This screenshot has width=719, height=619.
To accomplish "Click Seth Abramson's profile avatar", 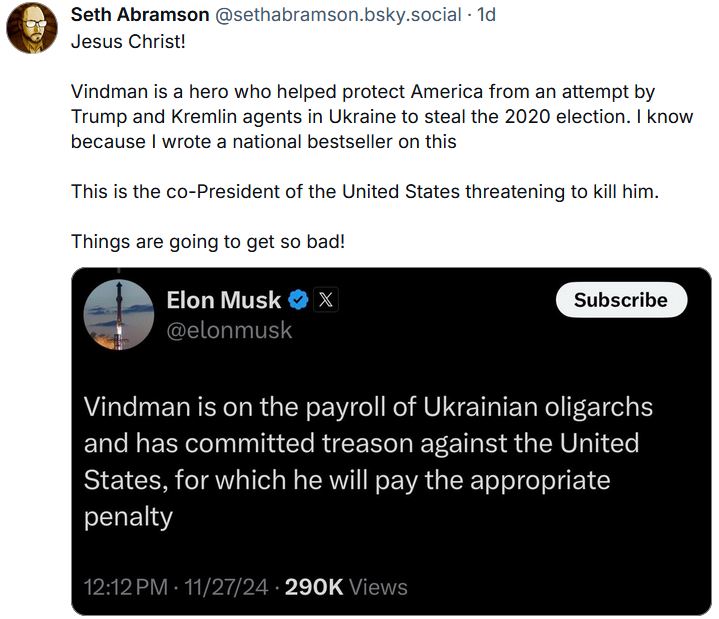I will point(32,27).
